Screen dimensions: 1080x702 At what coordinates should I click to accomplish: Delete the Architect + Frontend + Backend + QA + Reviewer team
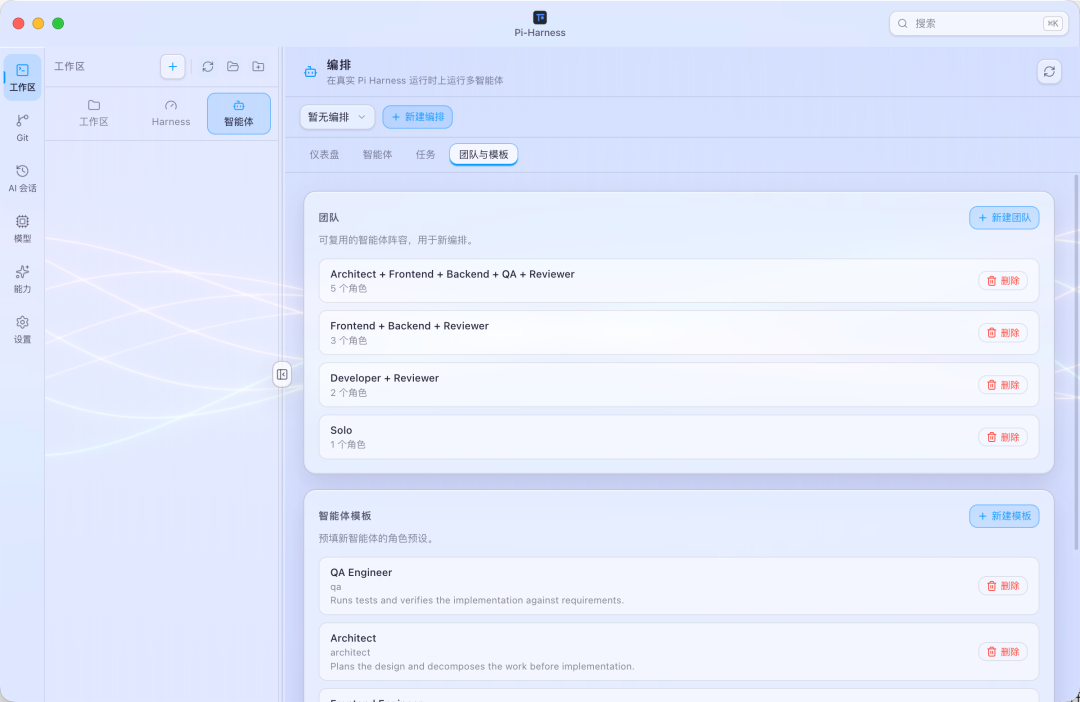[x=1003, y=280]
